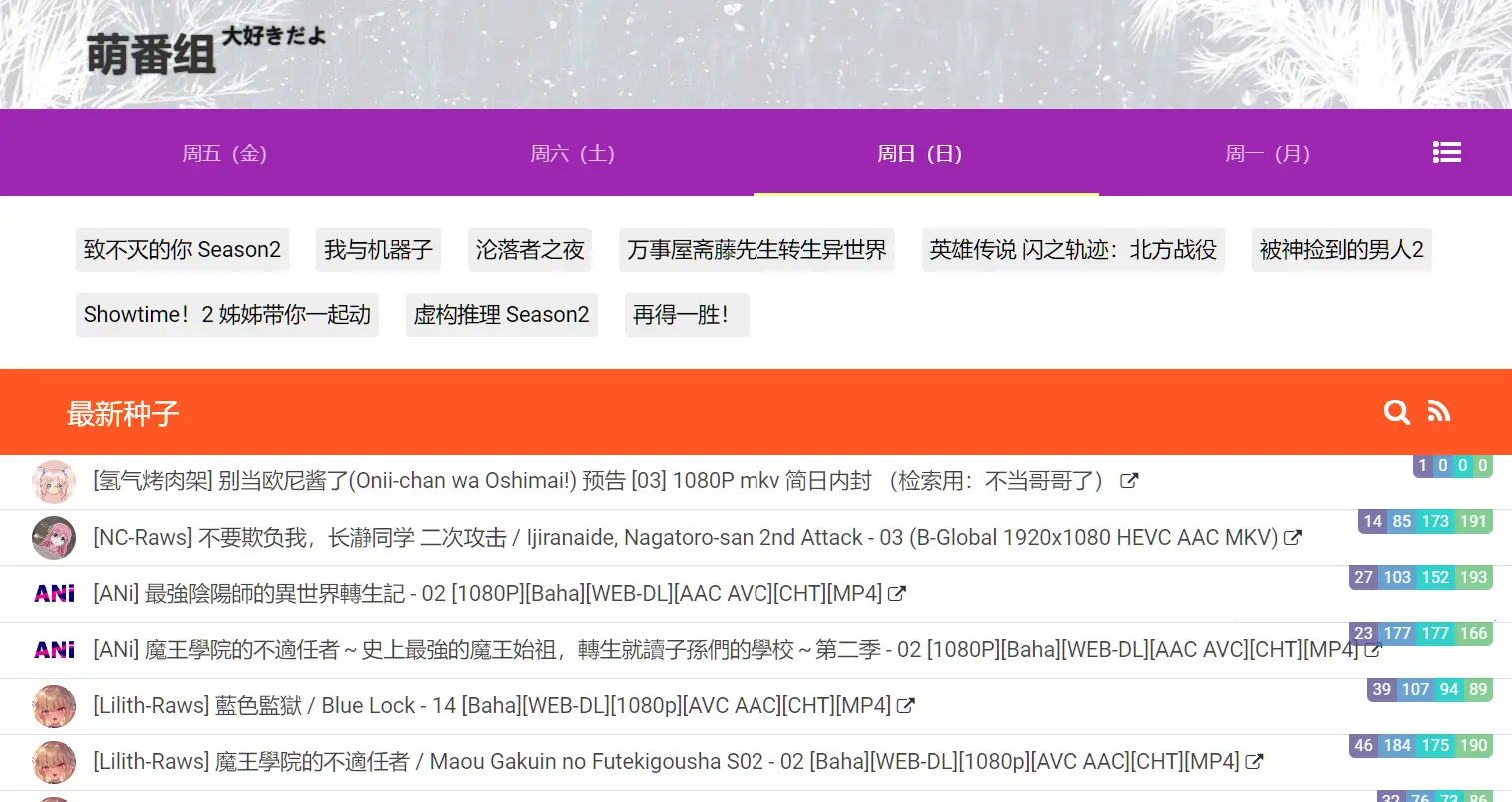Choose the 虚构推理 Season2 tag

501,315
